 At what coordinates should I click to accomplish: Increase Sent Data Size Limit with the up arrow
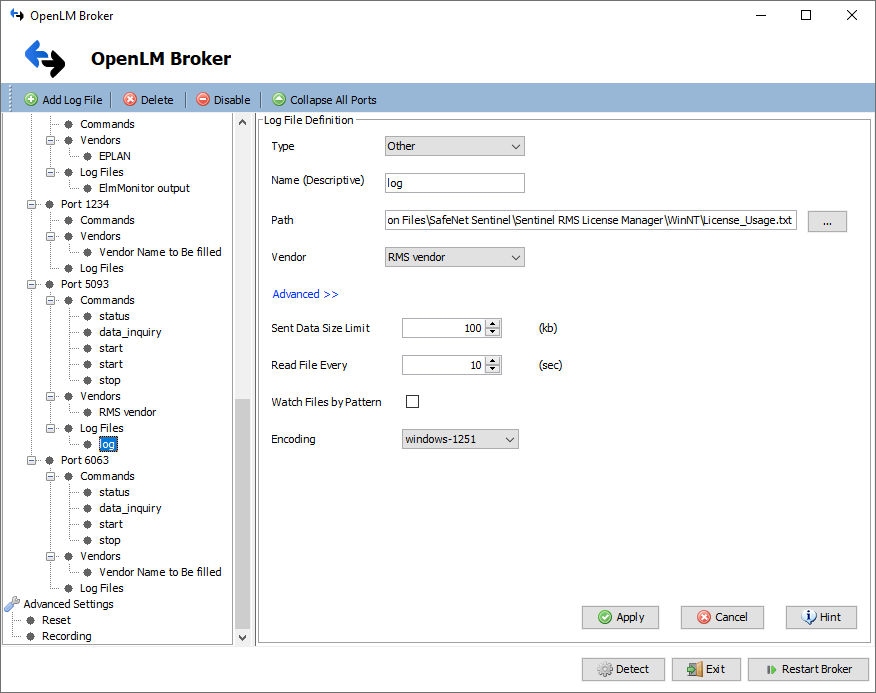coord(493,323)
